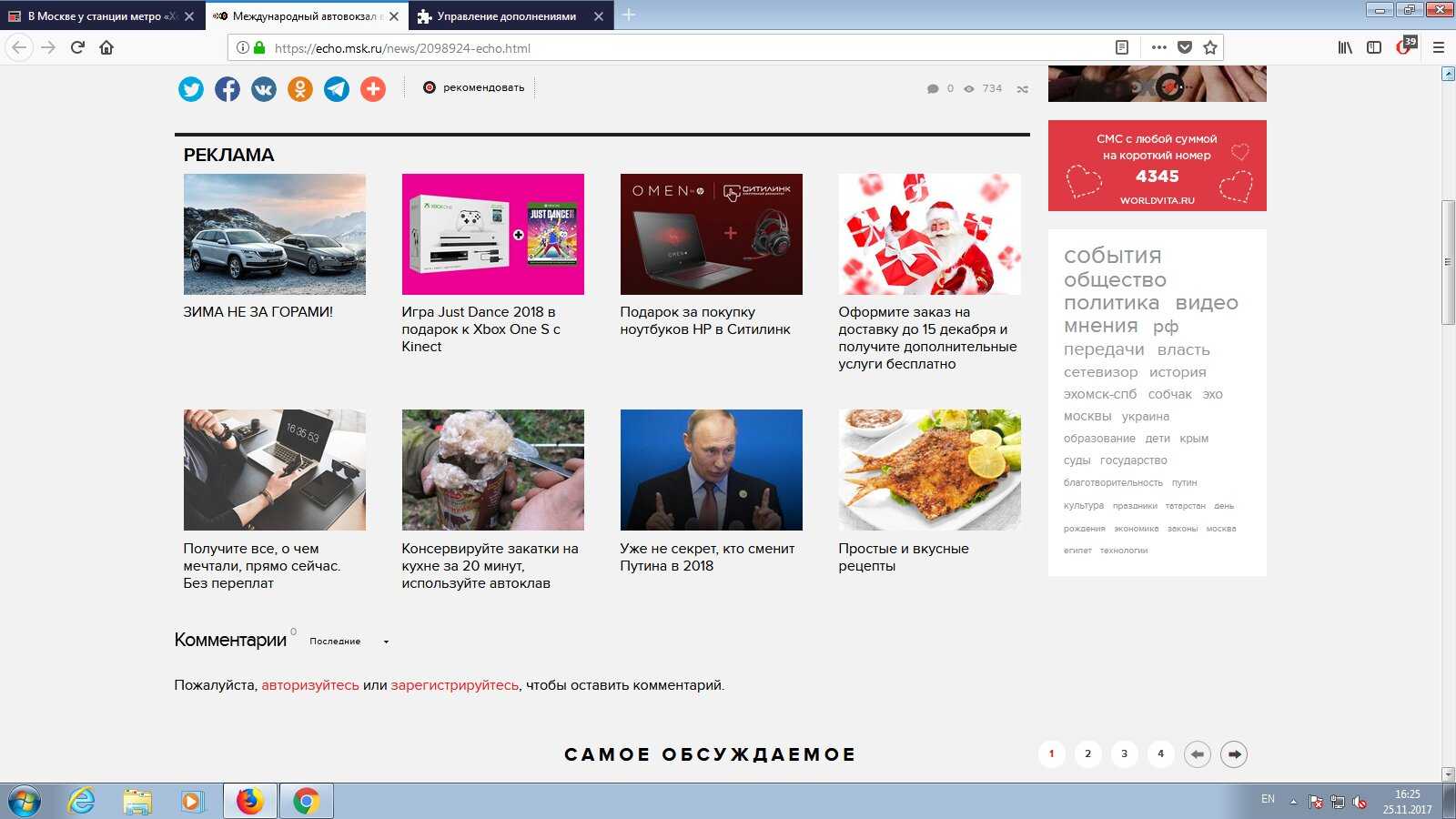Go to the next page of Самое обсуждаемое
Viewport: 1456px width, 819px height.
[1234, 754]
